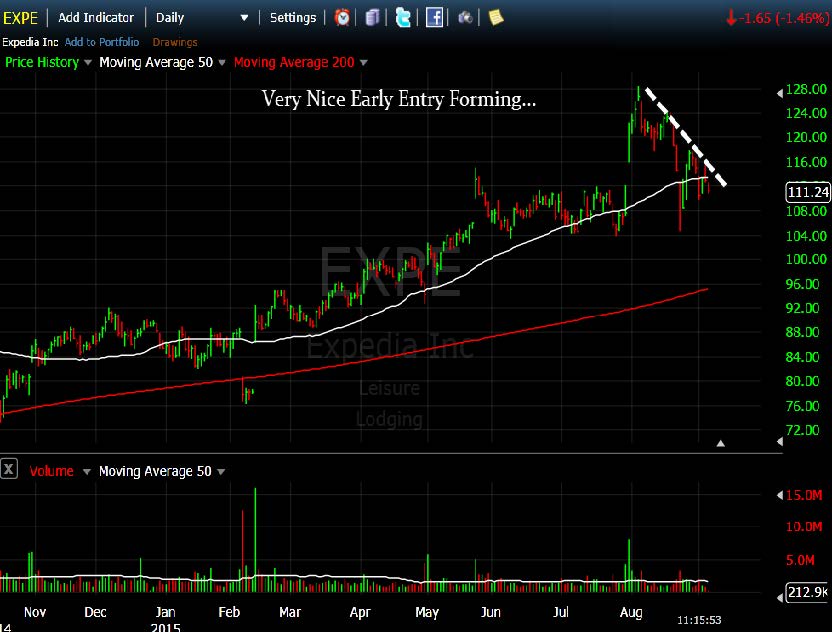Click the up triangle below the price chart
The width and height of the screenshot is (832, 632).
click(721, 444)
